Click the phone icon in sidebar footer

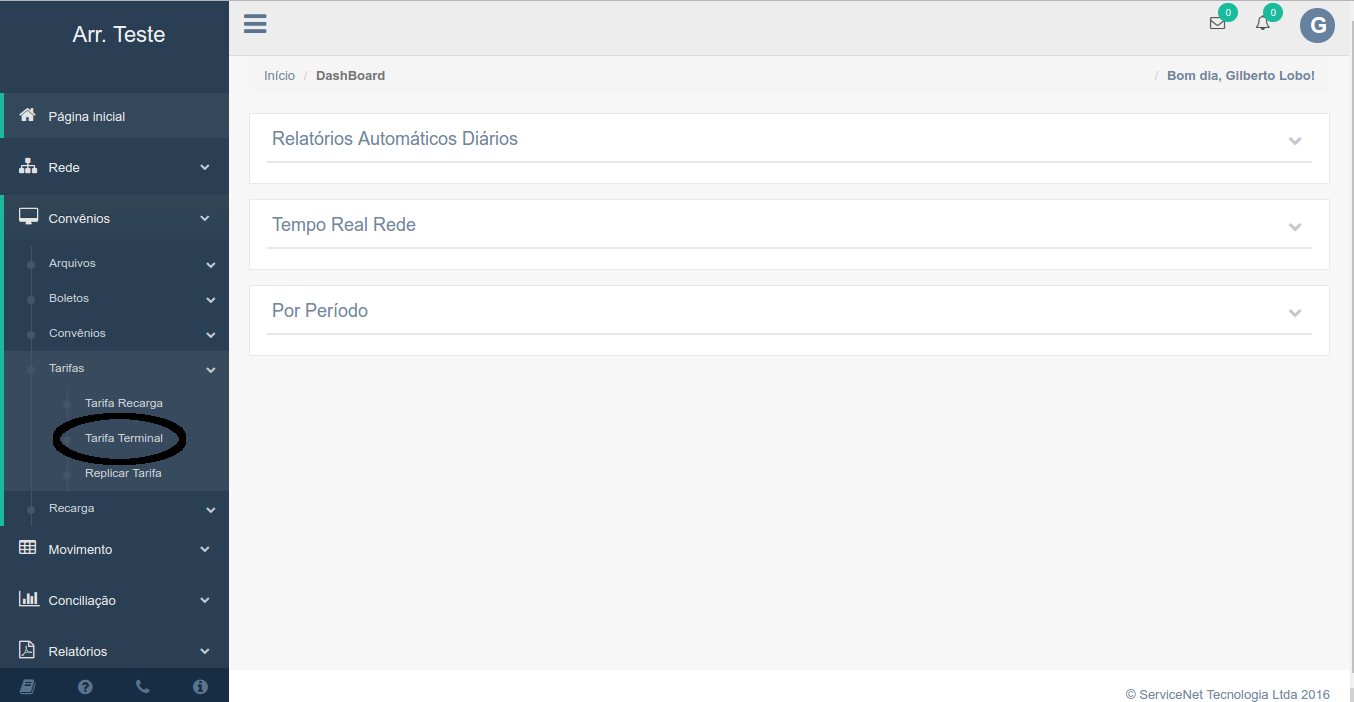coord(142,687)
